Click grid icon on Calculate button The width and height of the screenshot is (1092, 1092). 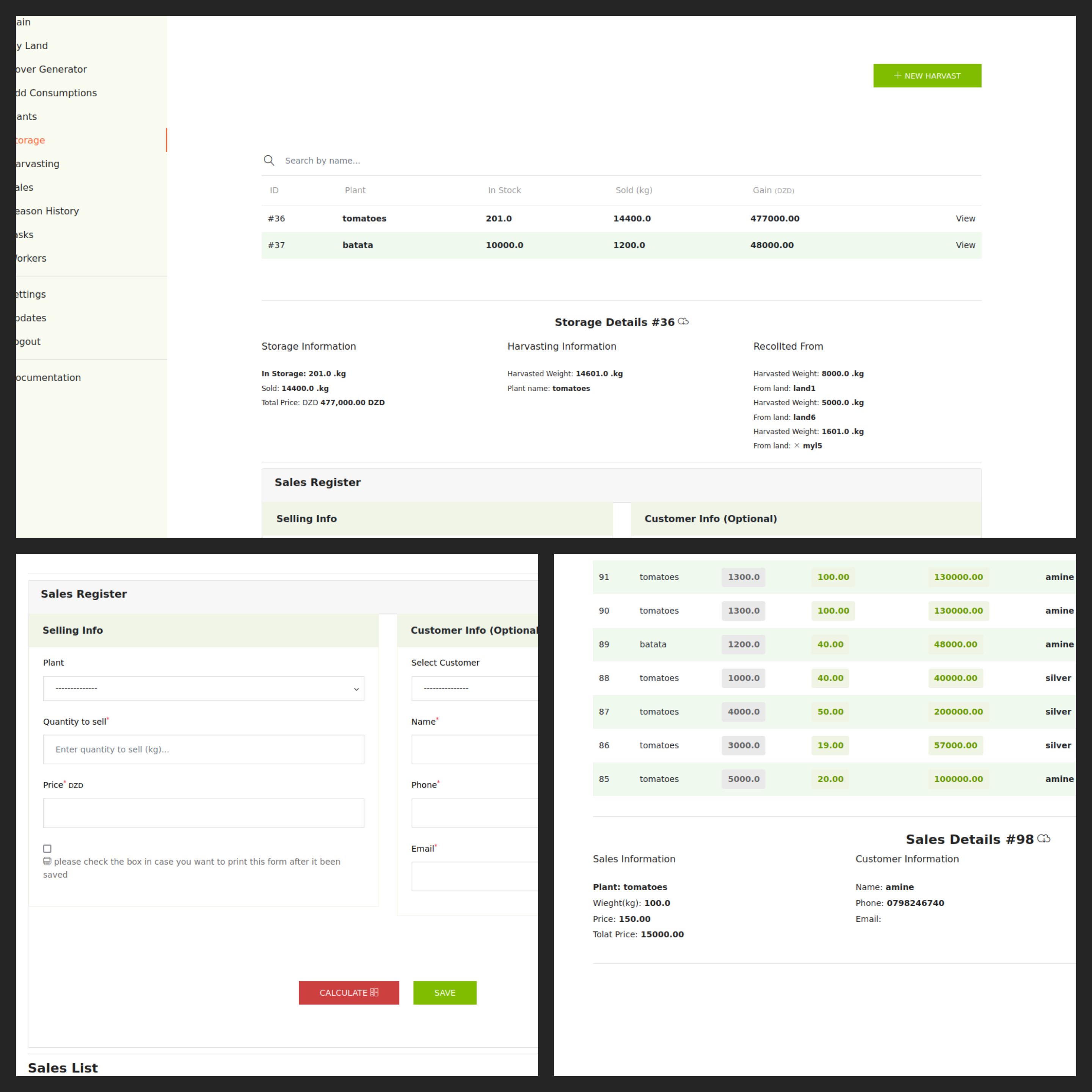374,993
